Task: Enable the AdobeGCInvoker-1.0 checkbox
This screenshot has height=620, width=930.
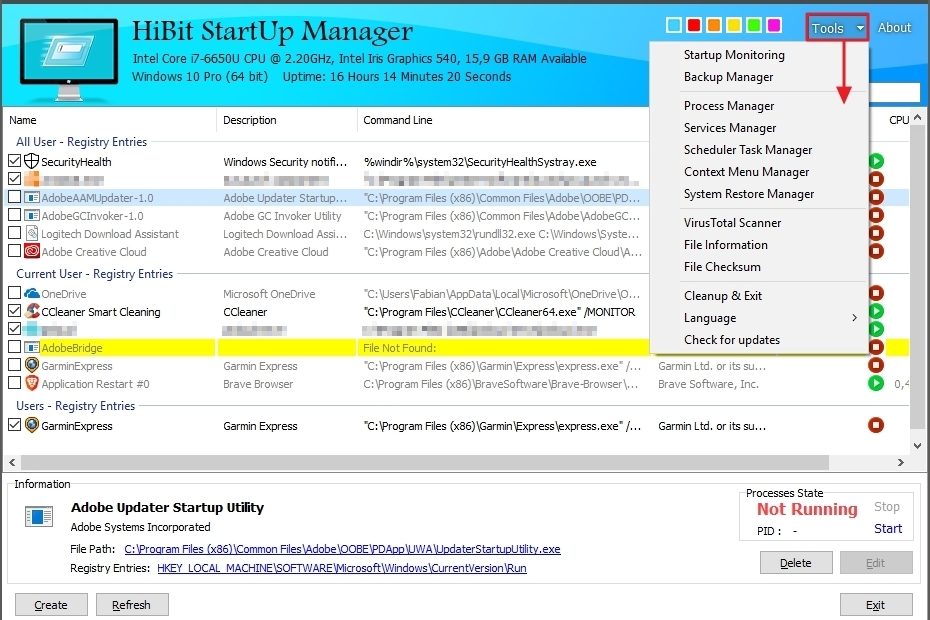Action: [x=14, y=215]
